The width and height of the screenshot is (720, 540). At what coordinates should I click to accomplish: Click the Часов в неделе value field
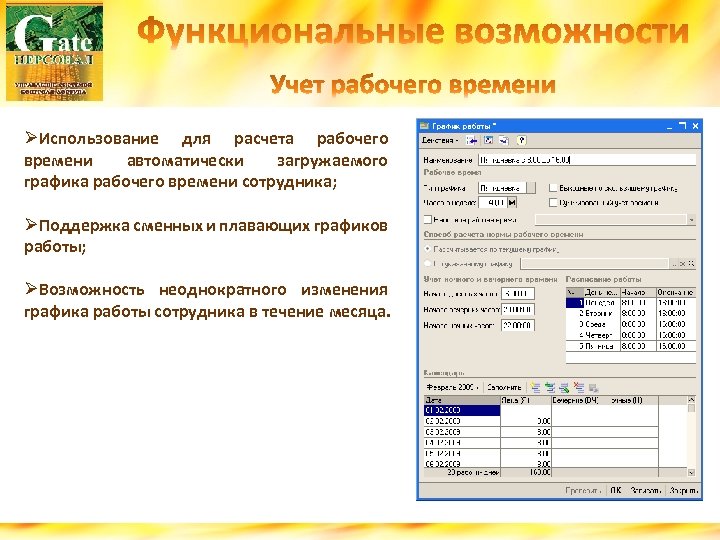click(493, 202)
